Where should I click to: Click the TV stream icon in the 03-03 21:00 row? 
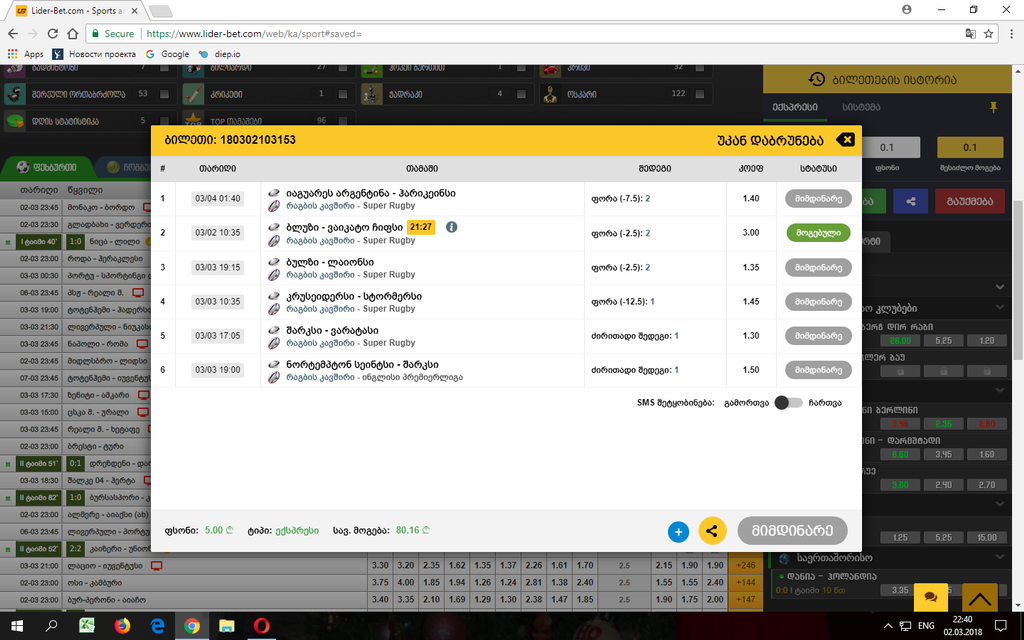coord(156,566)
